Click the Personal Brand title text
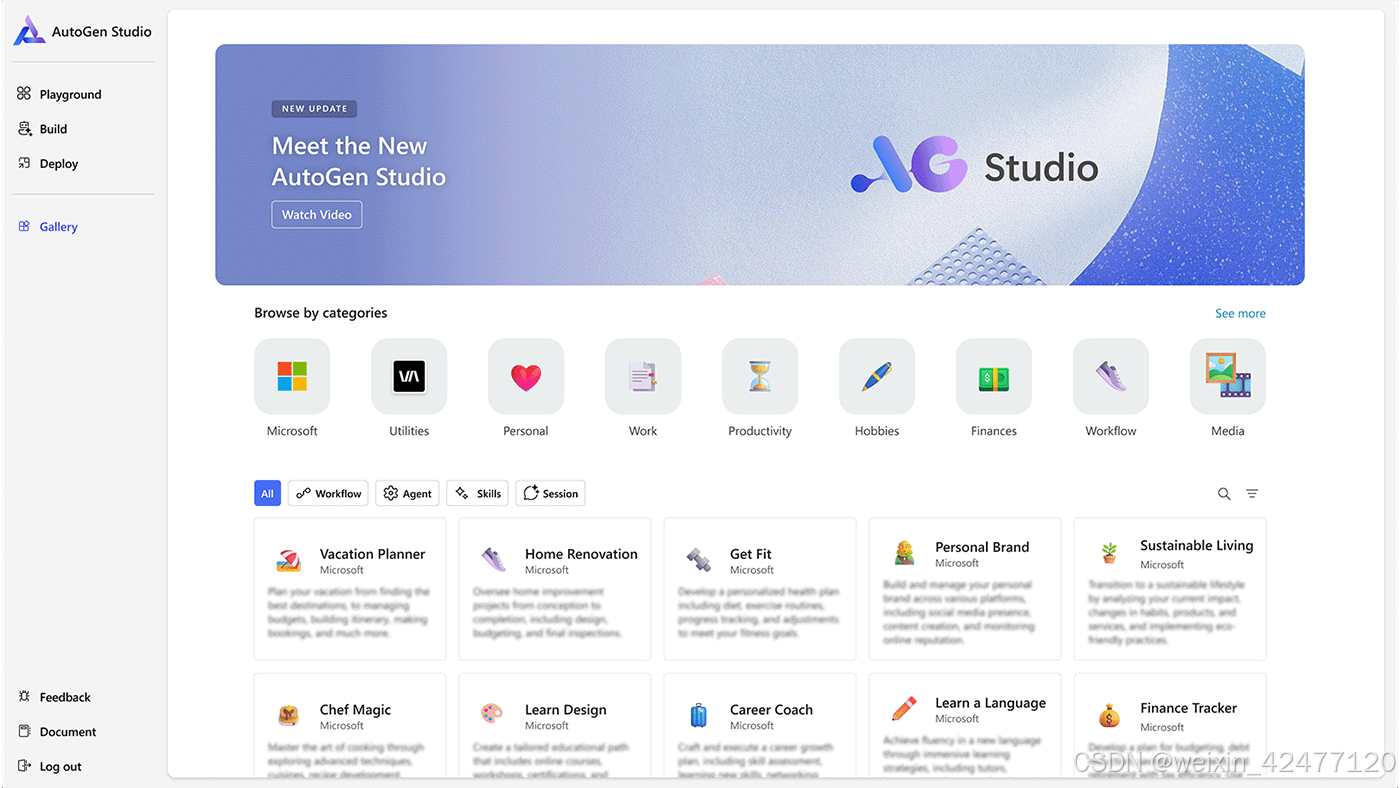 [x=982, y=547]
